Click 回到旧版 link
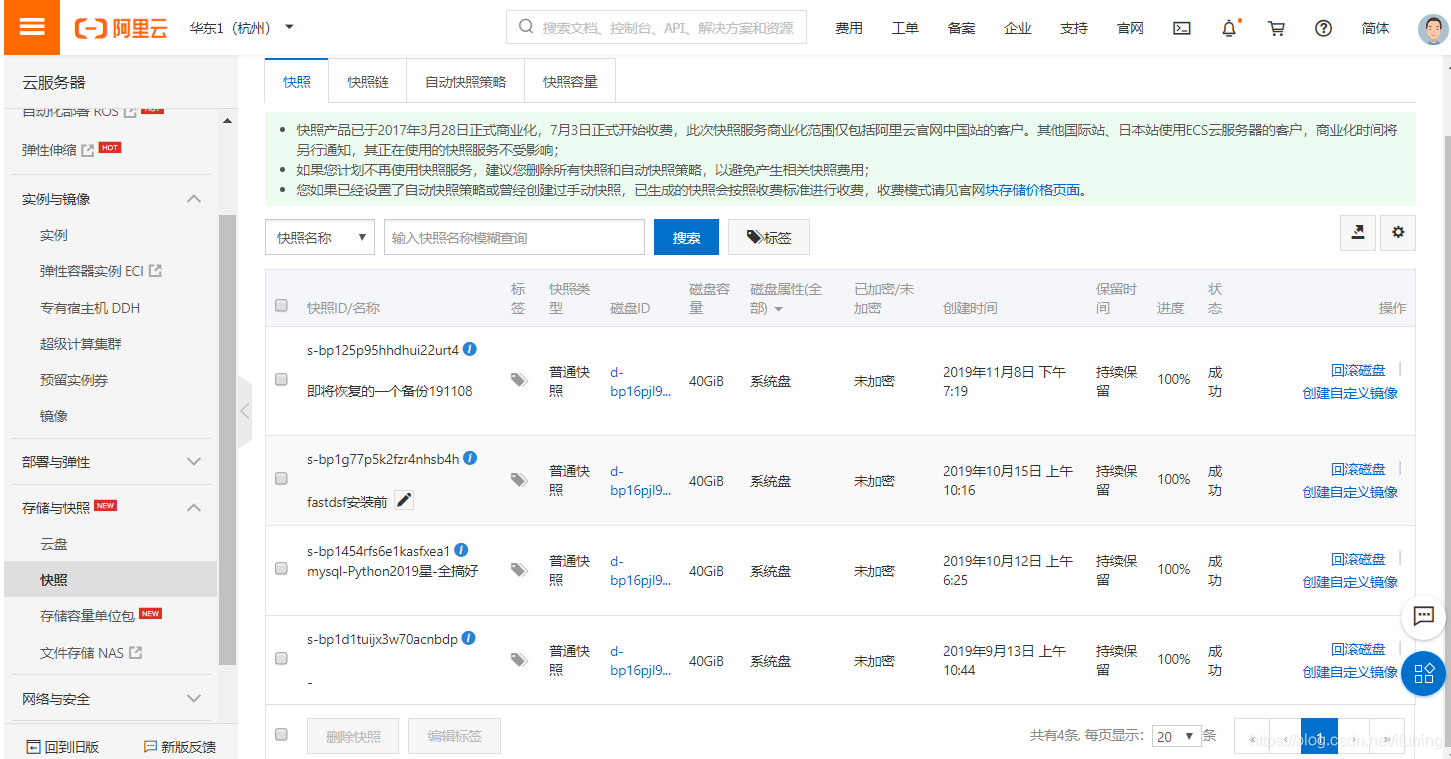This screenshot has height=759, width=1451. tap(63, 747)
